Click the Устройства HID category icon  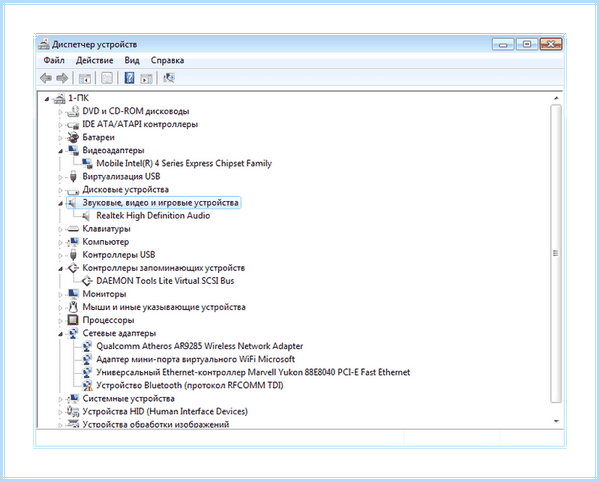pyautogui.click(x=72, y=412)
